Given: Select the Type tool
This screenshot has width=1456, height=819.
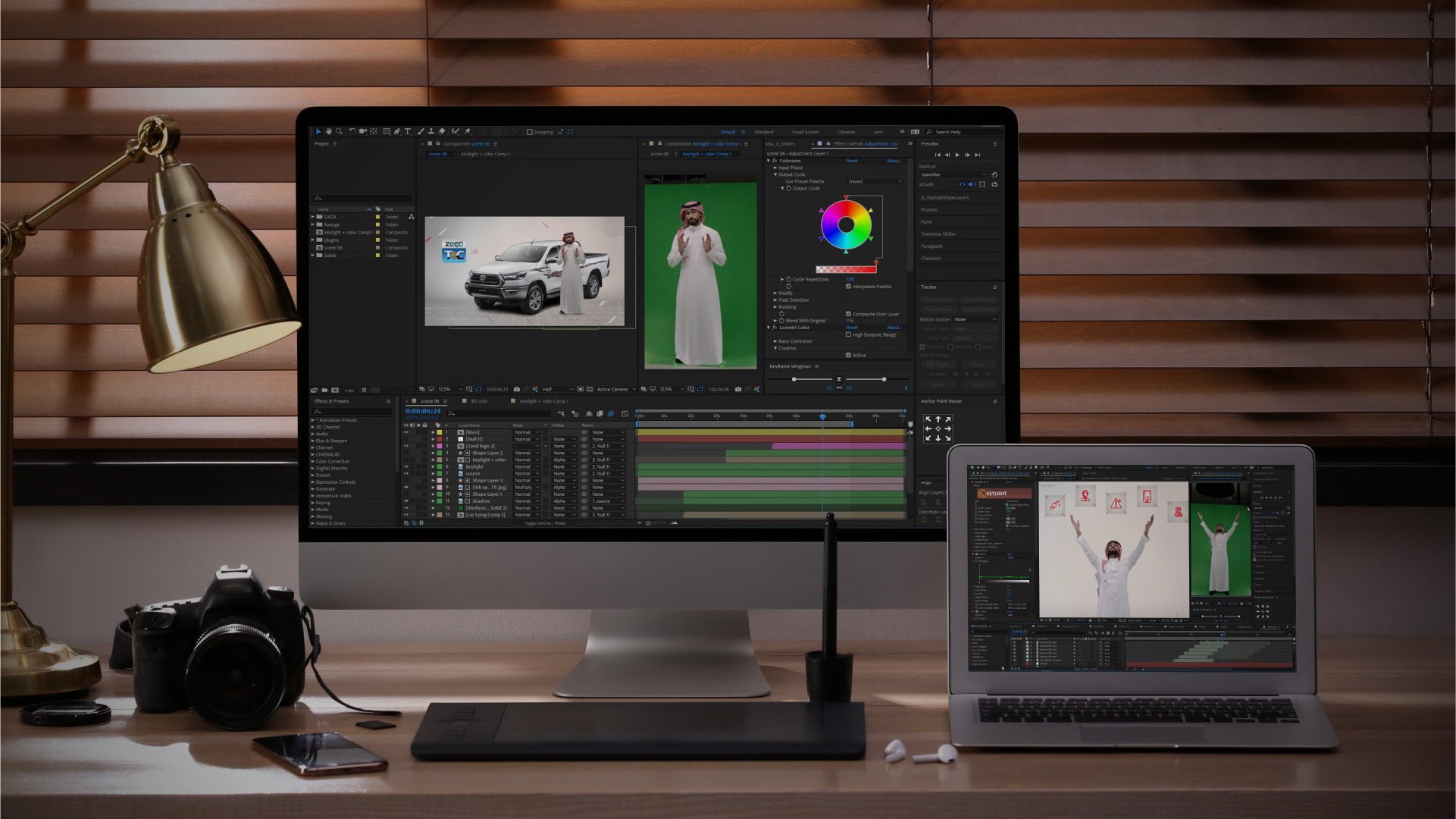Looking at the screenshot, I should [408, 131].
